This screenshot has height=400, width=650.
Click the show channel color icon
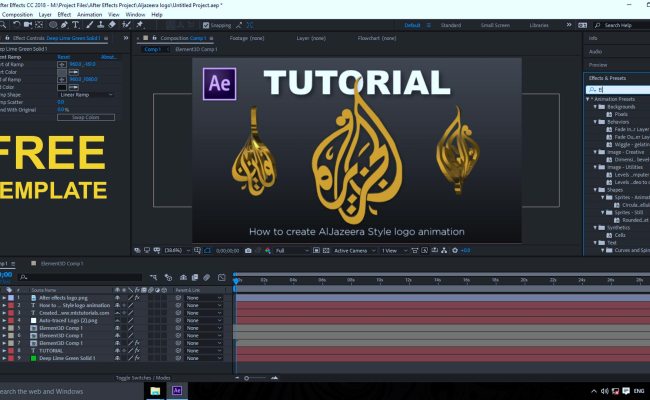coord(268,251)
